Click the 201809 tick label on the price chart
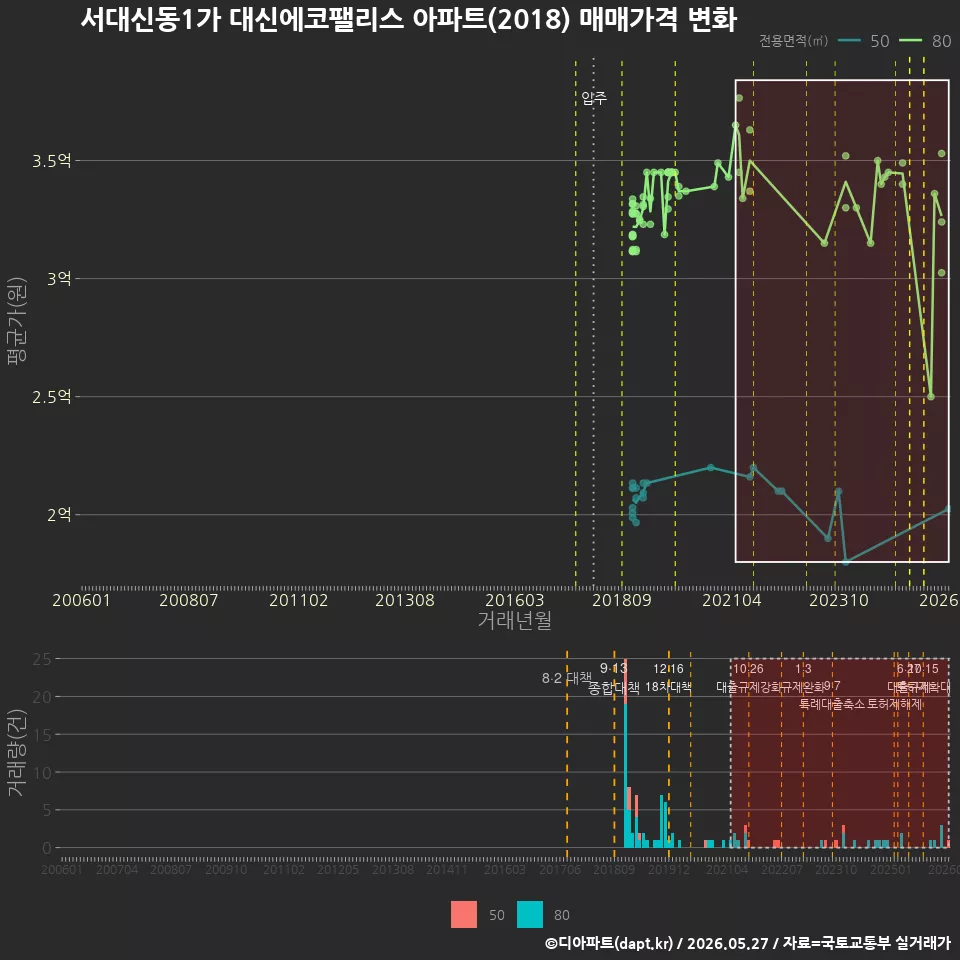The width and height of the screenshot is (960, 960). pyautogui.click(x=621, y=600)
